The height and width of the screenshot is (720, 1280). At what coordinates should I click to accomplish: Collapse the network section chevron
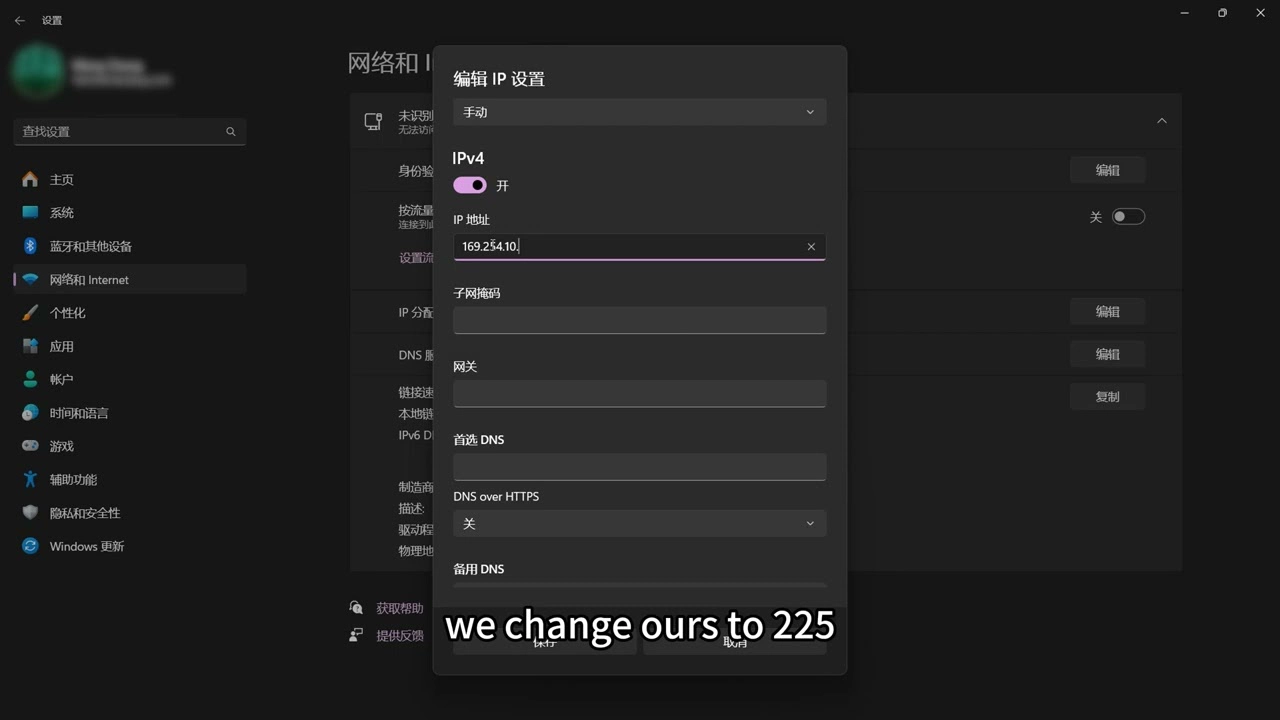pos(1162,121)
